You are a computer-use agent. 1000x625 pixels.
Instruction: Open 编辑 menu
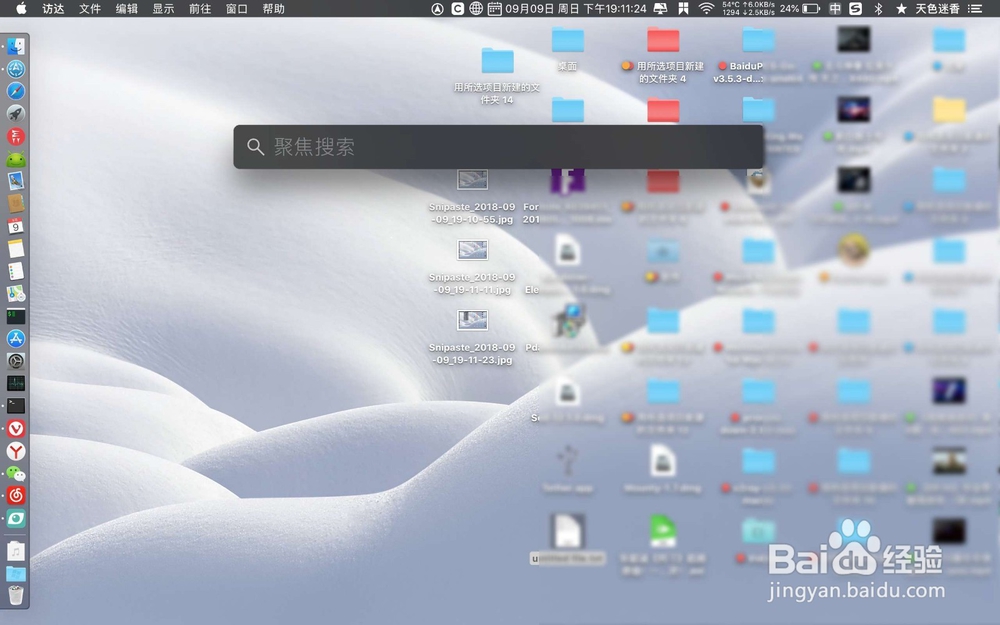point(126,8)
